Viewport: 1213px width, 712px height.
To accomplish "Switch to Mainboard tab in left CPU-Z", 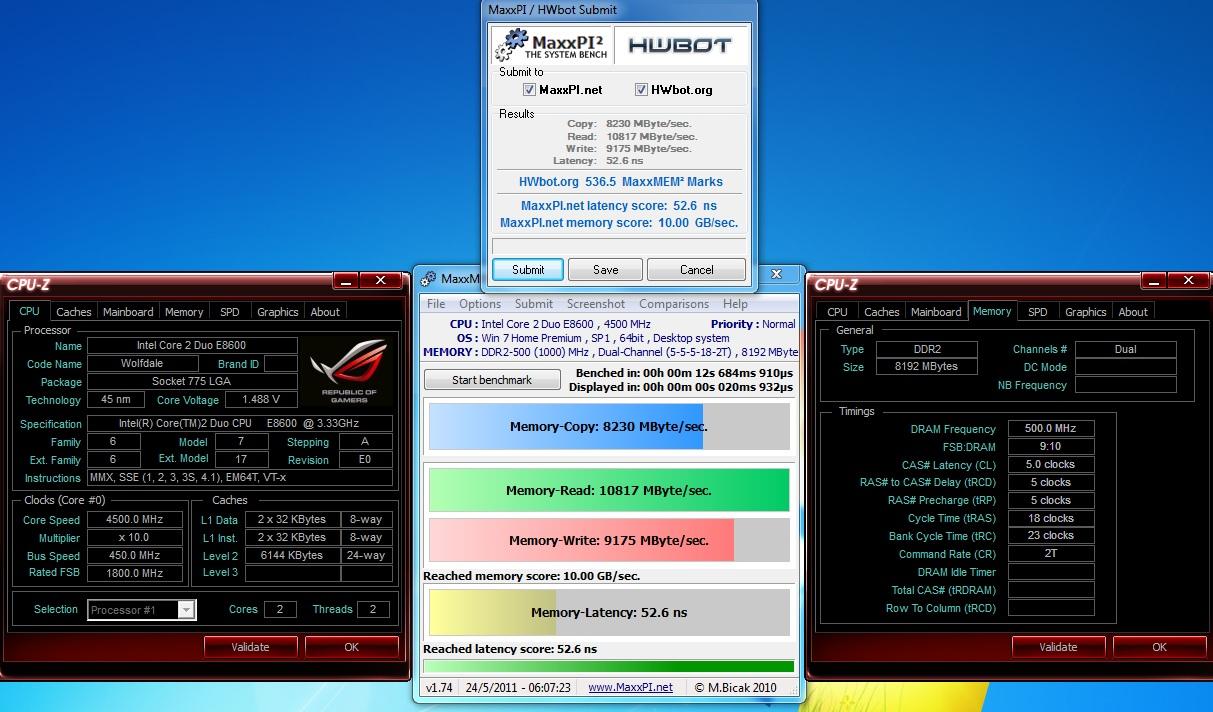I will (128, 312).
